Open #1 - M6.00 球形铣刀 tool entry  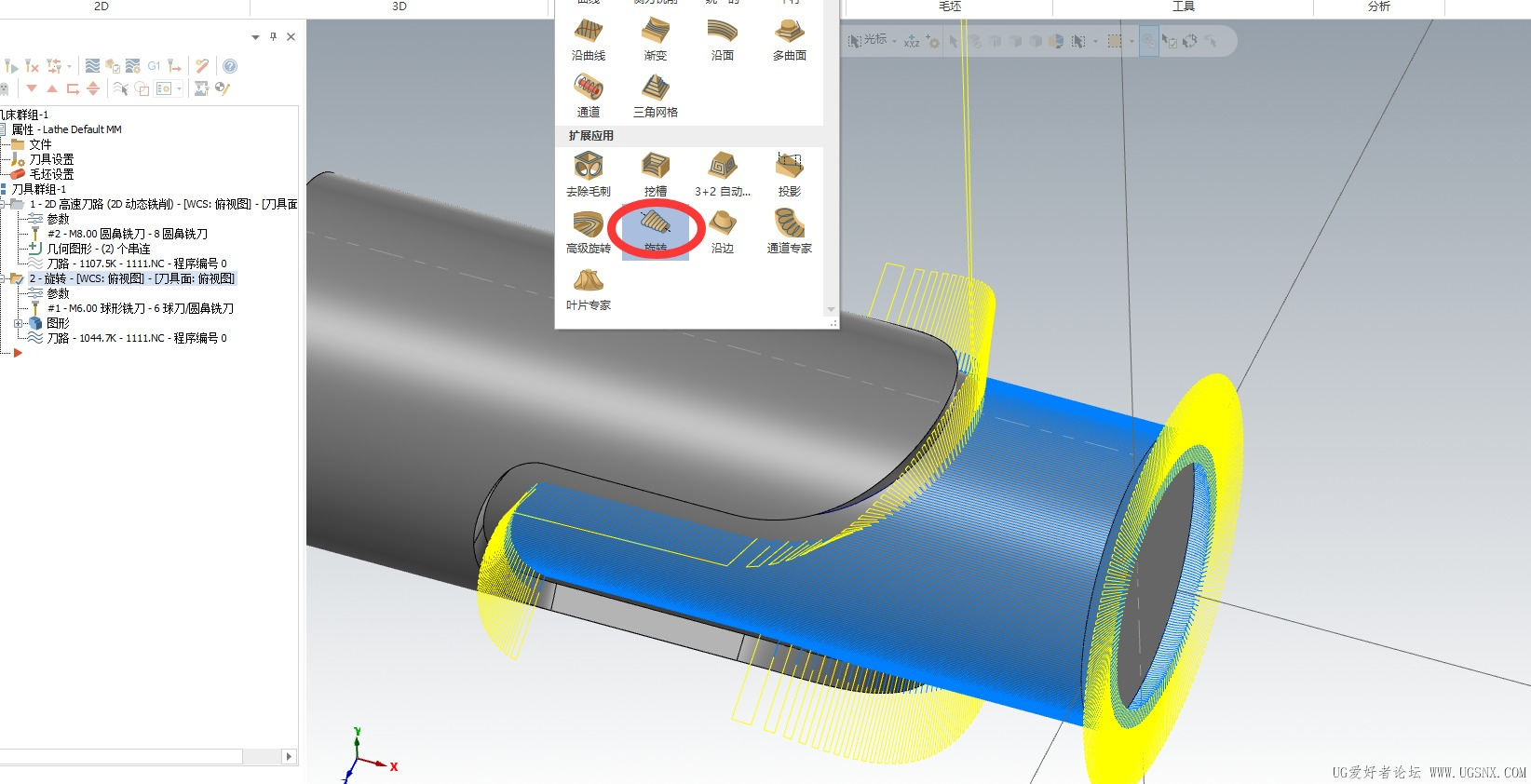(x=141, y=308)
